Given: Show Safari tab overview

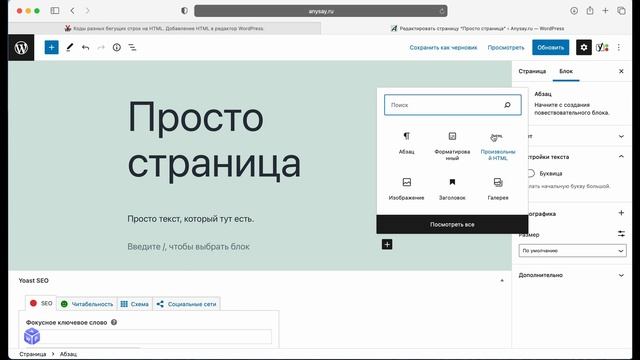Looking at the screenshot, I should 621,11.
